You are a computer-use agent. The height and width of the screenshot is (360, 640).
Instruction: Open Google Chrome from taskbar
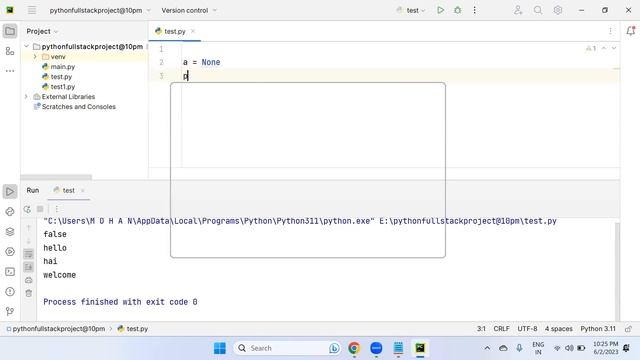(354, 348)
